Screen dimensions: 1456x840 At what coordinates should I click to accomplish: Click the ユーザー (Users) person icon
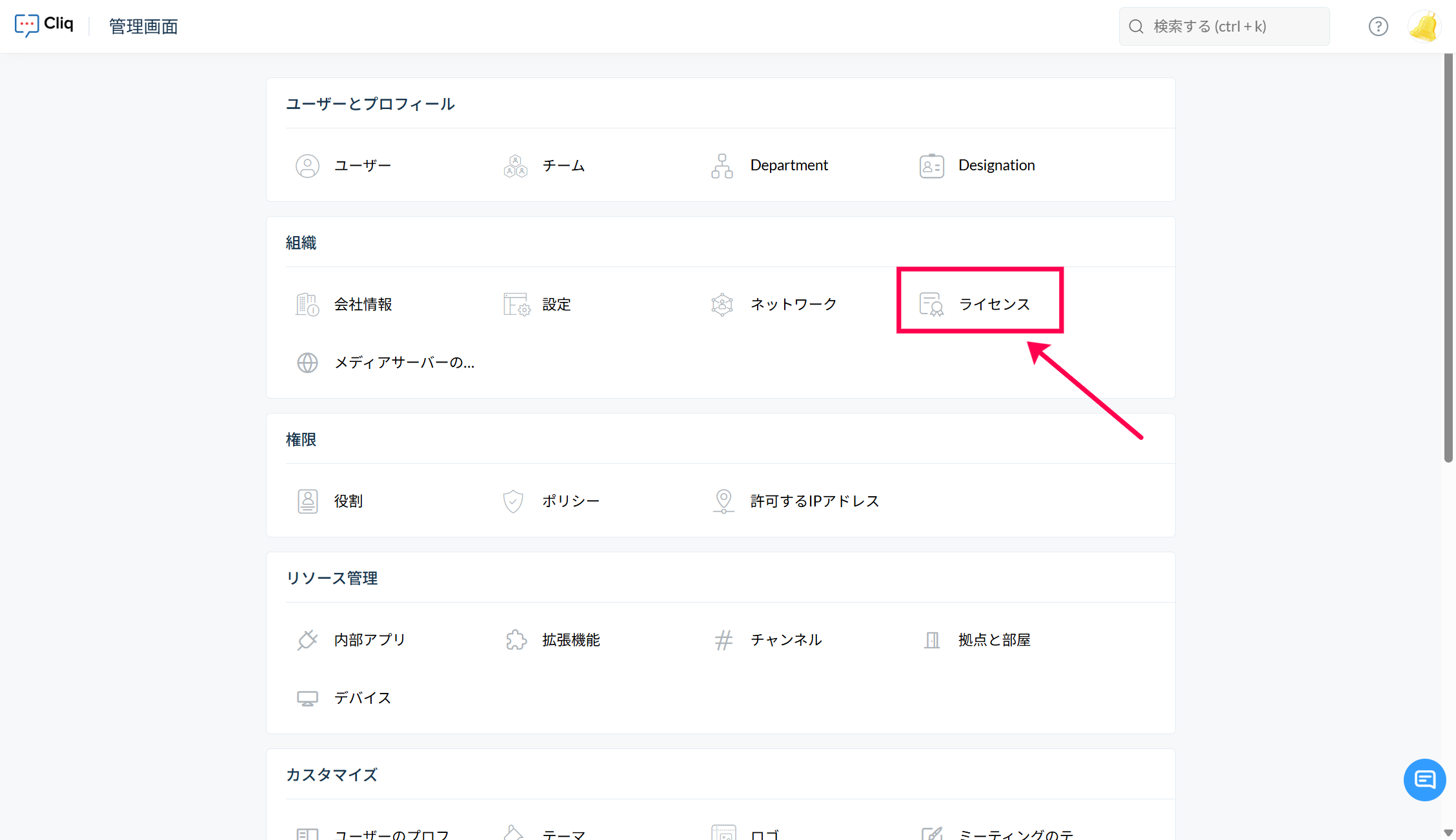tap(307, 166)
